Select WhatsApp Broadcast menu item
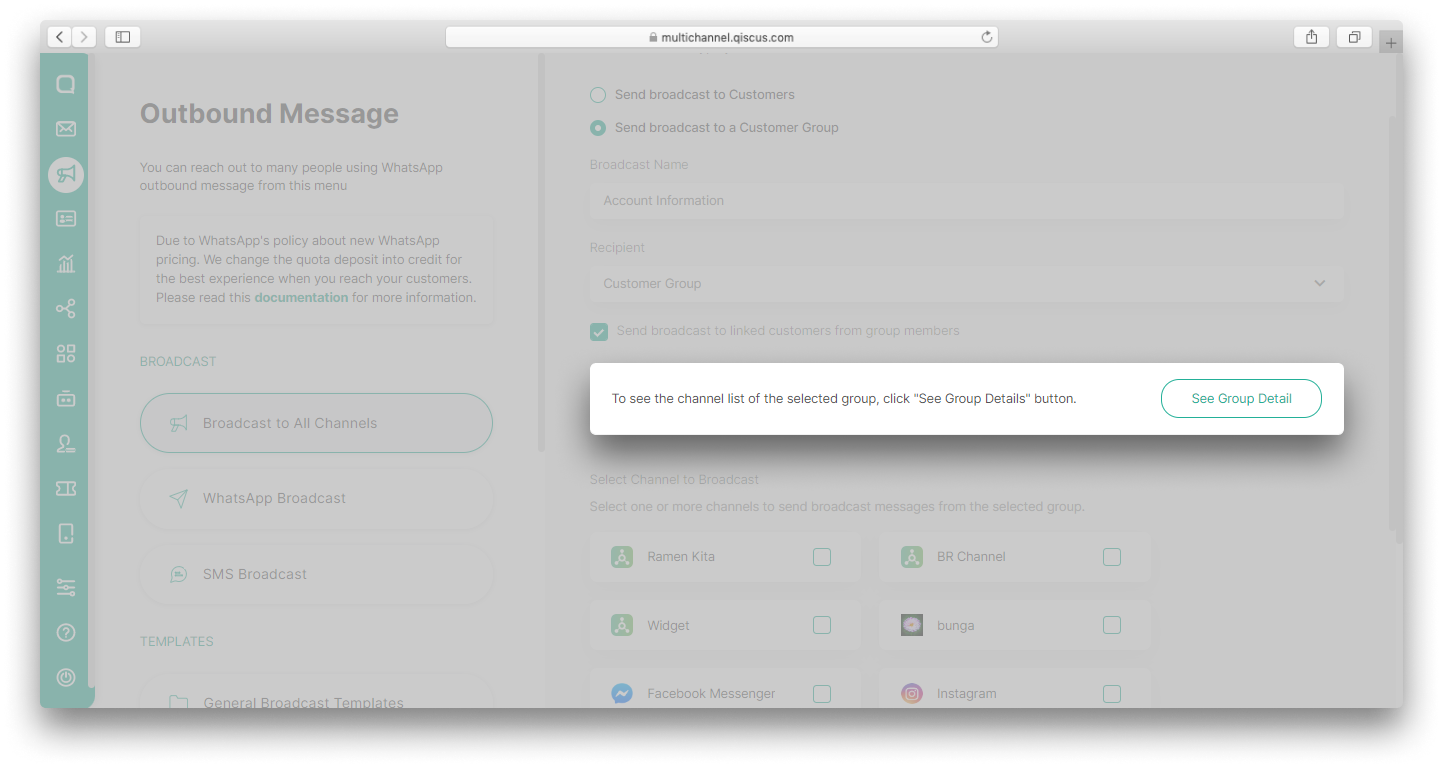The image size is (1443, 768). [316, 499]
